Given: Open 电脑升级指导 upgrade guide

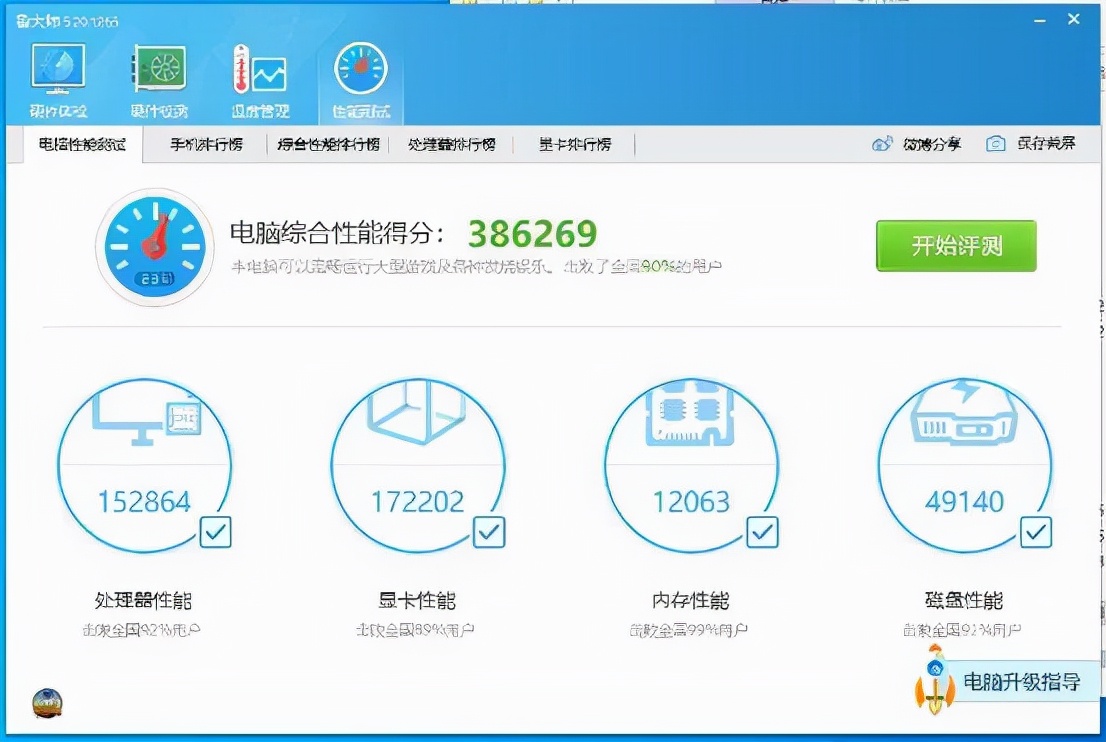Looking at the screenshot, I should tap(1021, 683).
